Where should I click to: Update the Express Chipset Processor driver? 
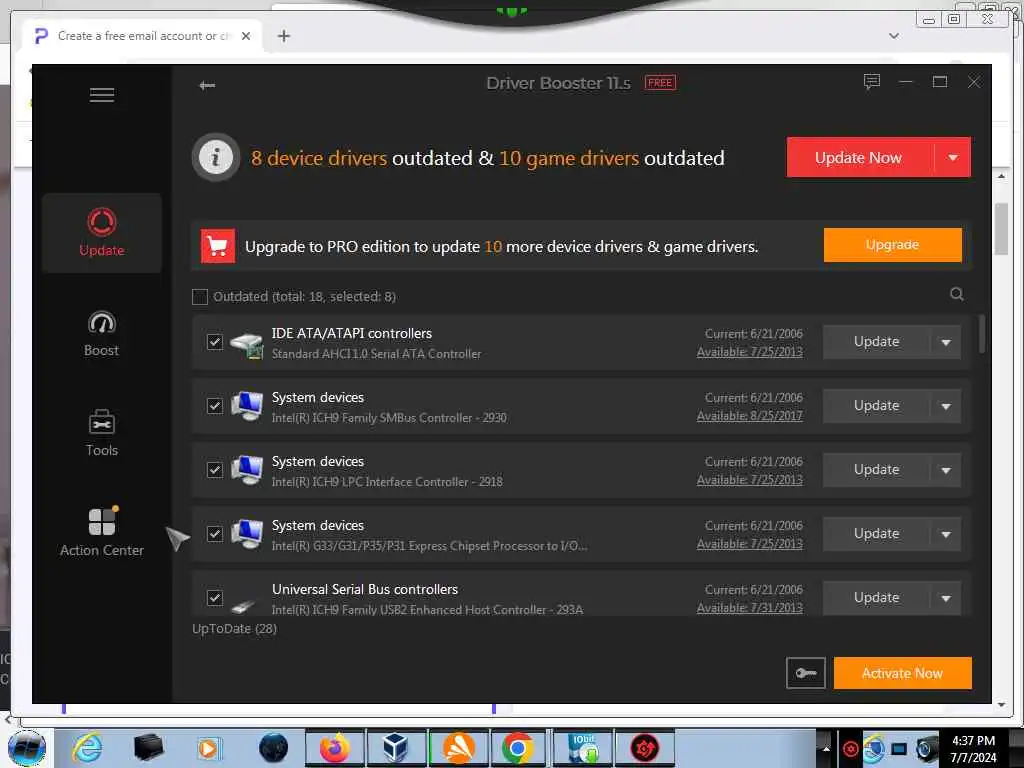876,534
